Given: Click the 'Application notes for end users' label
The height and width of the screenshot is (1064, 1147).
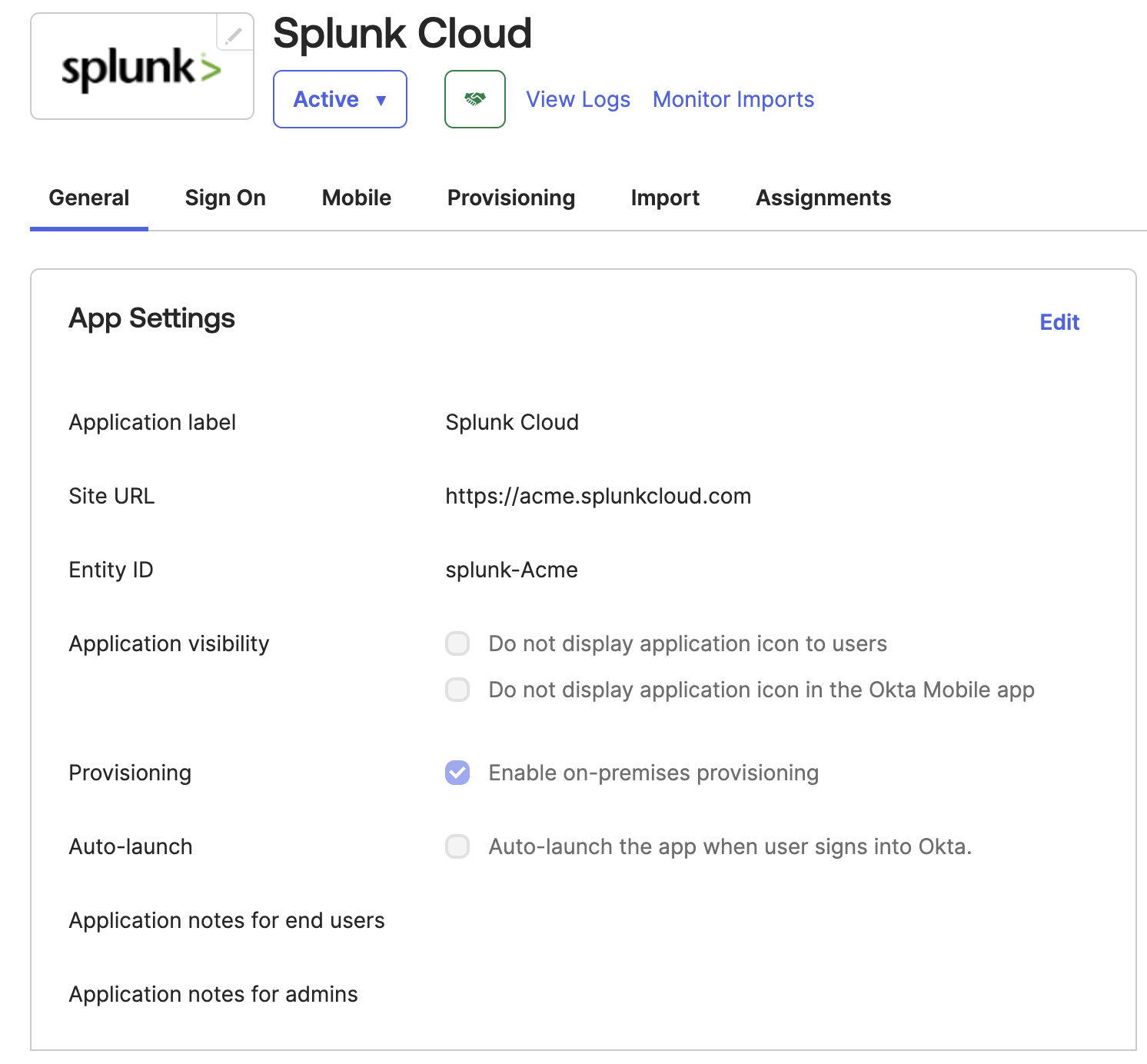Looking at the screenshot, I should pyautogui.click(x=227, y=920).
